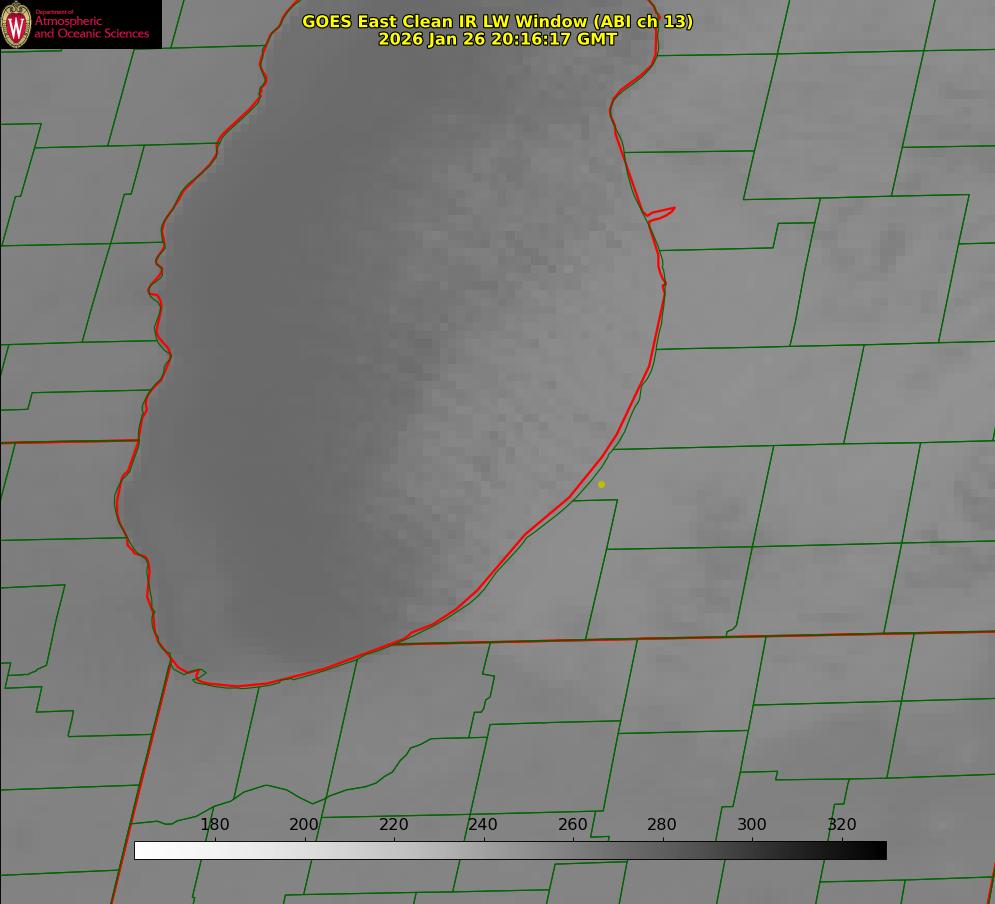Click the 180 tick label on the colorbar
This screenshot has height=904, width=995.
click(x=215, y=825)
